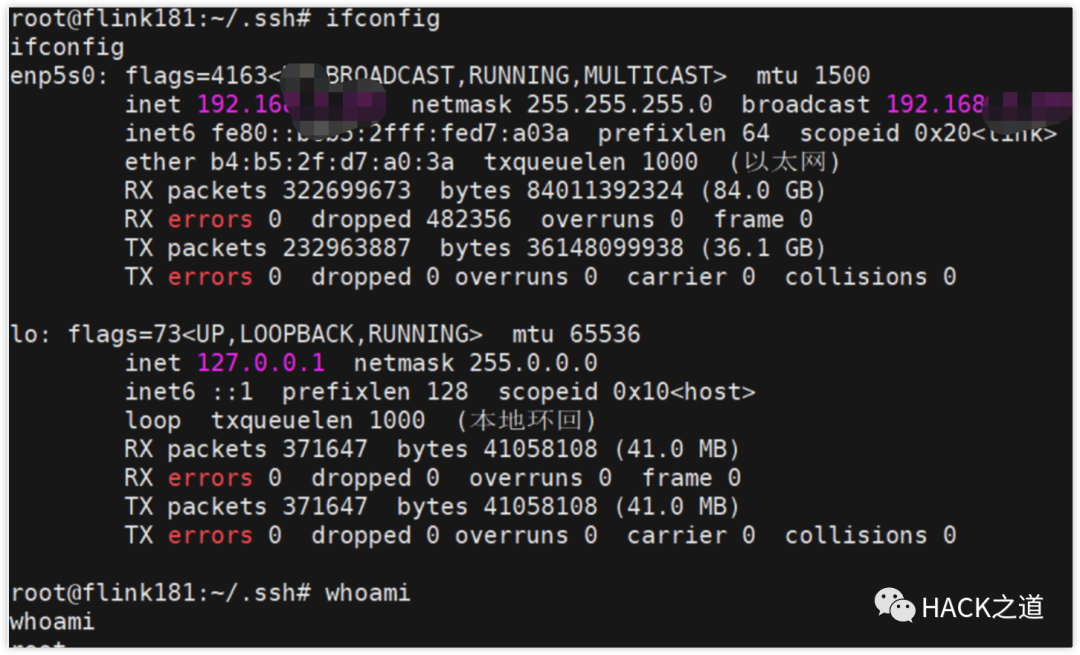Click the magenta 127.0.0.1 address
The height and width of the screenshot is (655, 1080).
click(x=261, y=363)
